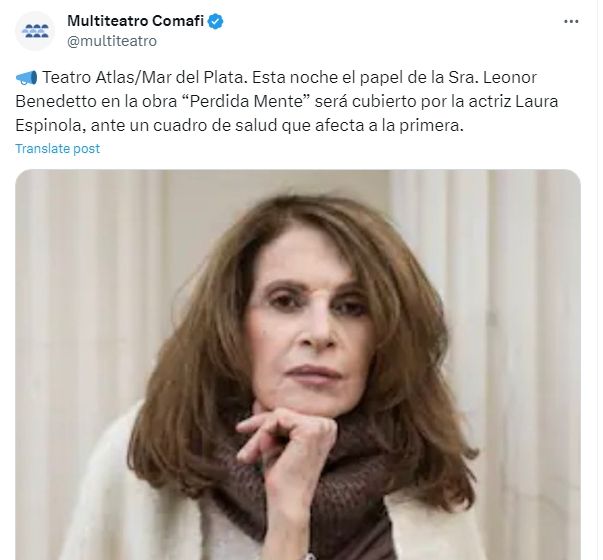
Task: Click the blue verified badge
Action: click(x=216, y=21)
